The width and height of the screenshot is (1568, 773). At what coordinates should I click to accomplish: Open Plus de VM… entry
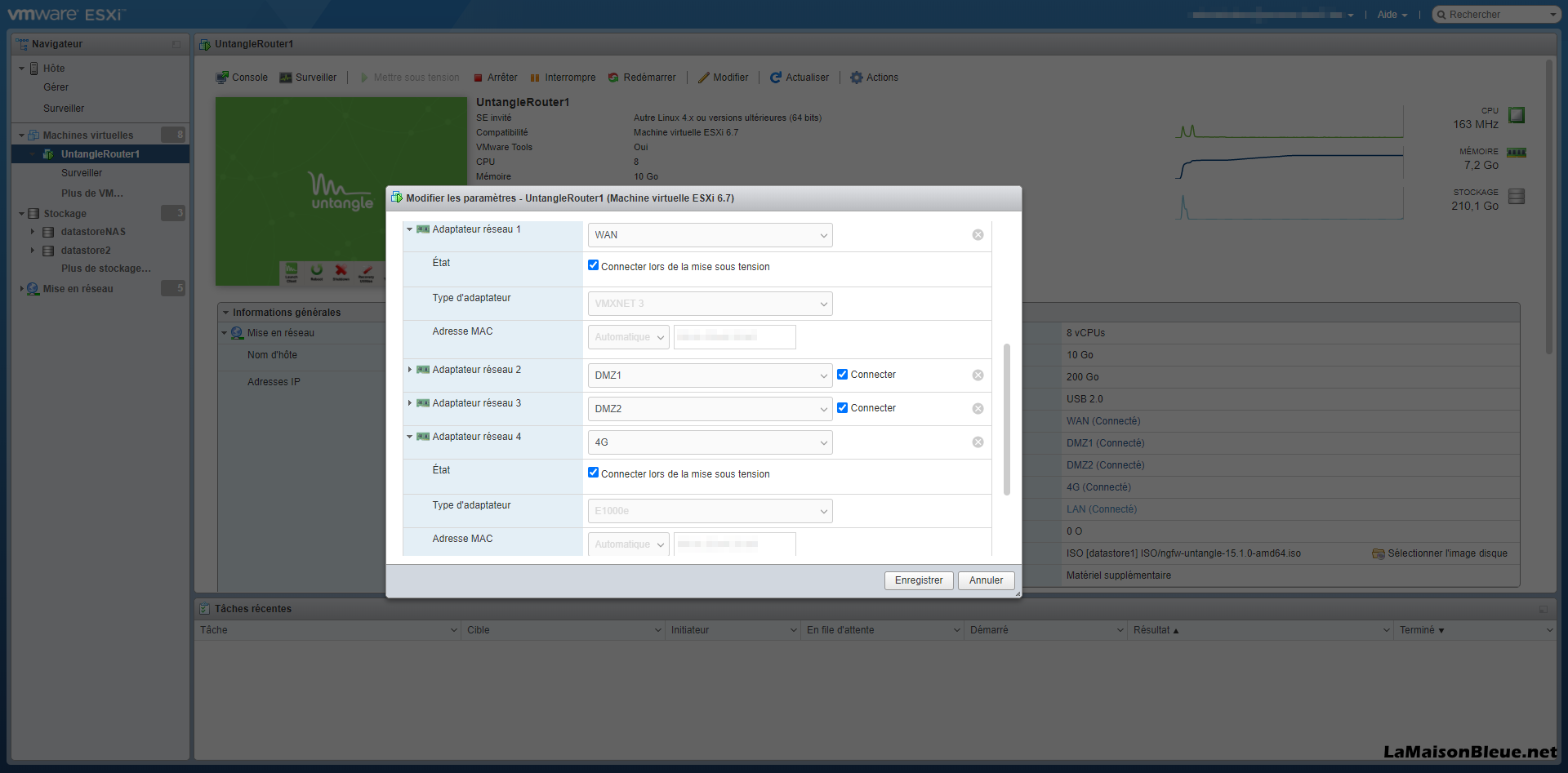pyautogui.click(x=92, y=193)
